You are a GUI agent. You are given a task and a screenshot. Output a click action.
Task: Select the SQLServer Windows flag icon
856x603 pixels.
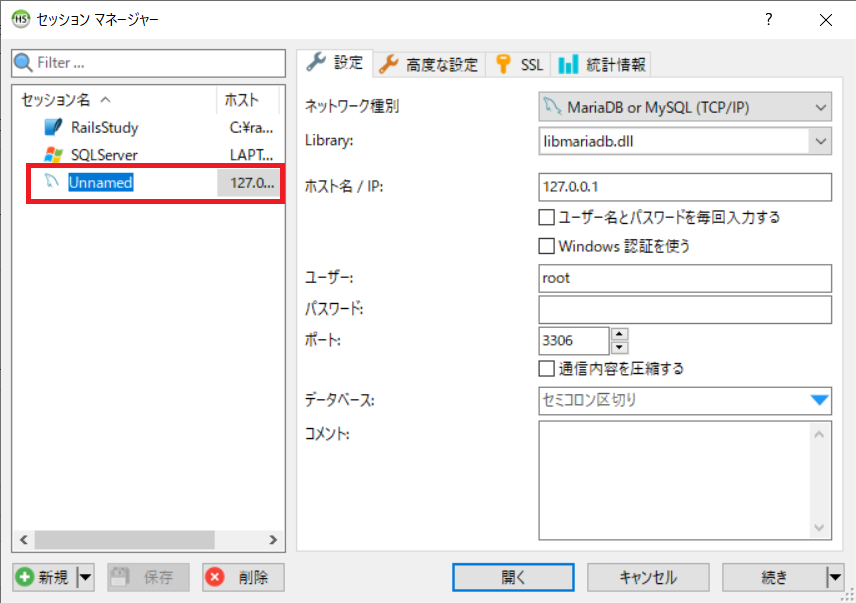tap(52, 155)
